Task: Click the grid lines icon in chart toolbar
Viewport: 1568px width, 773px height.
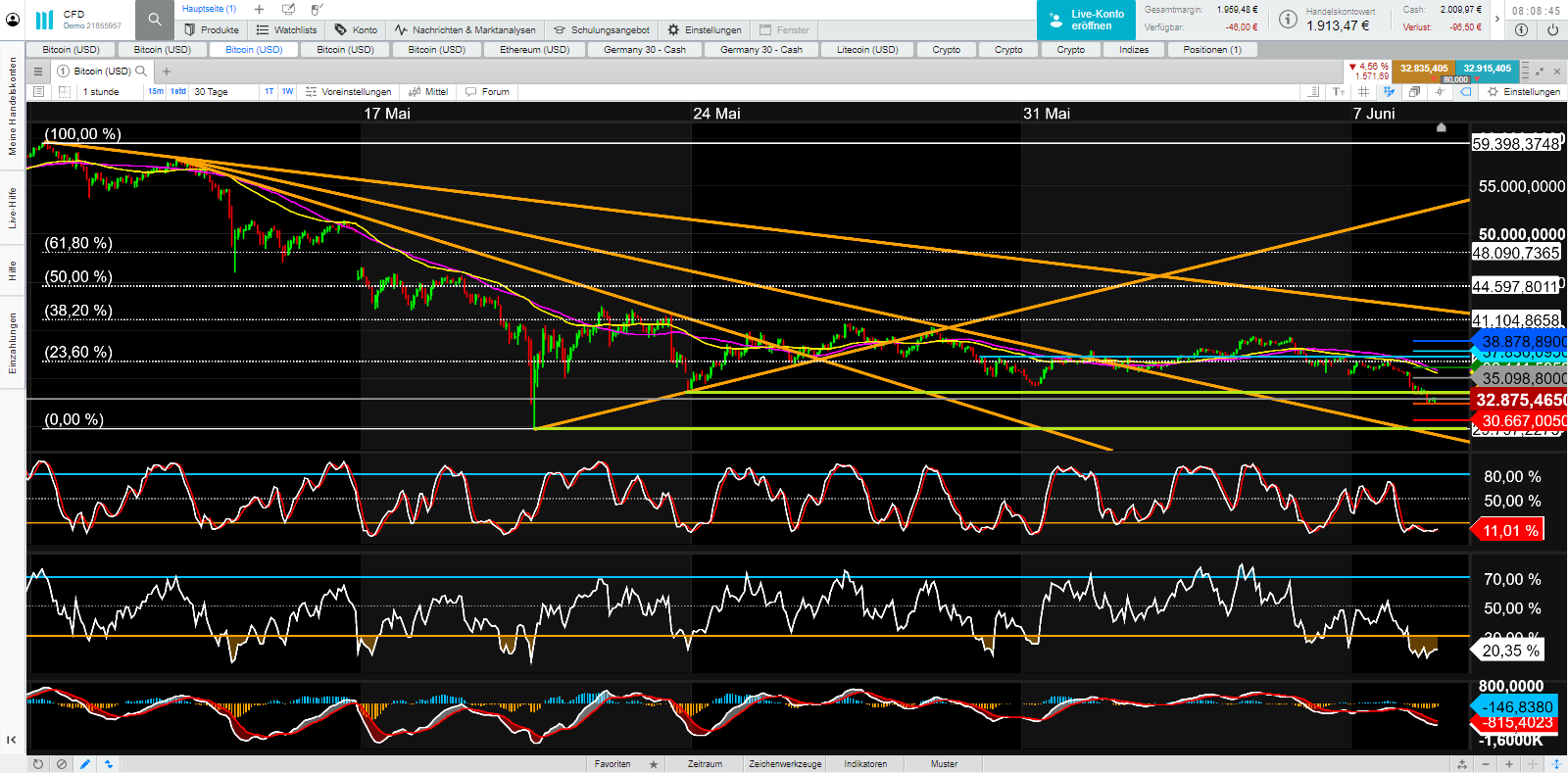Action: coord(1363,92)
